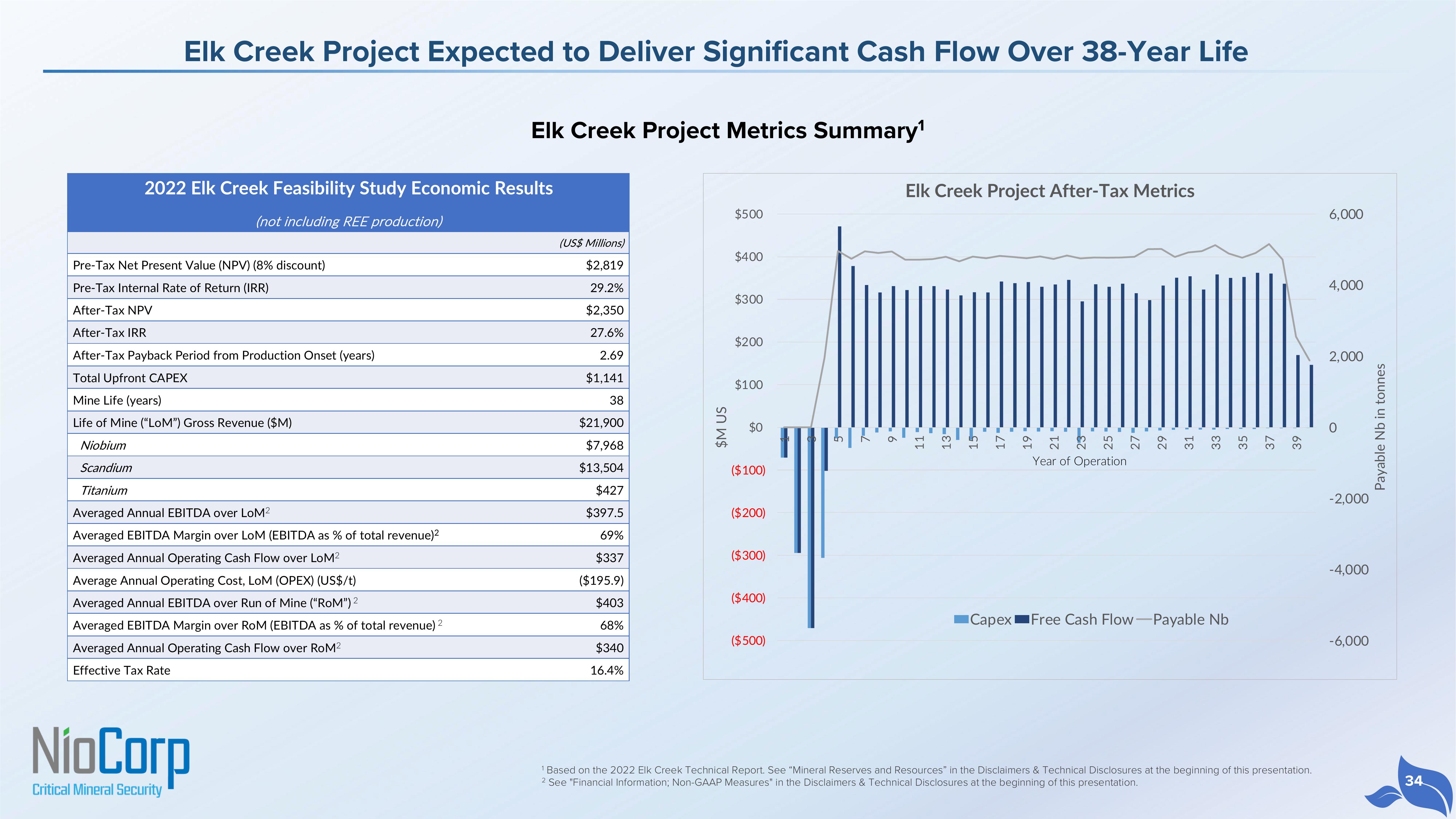Click the $M US axis title
The width and height of the screenshot is (1456, 819).
[x=721, y=427]
